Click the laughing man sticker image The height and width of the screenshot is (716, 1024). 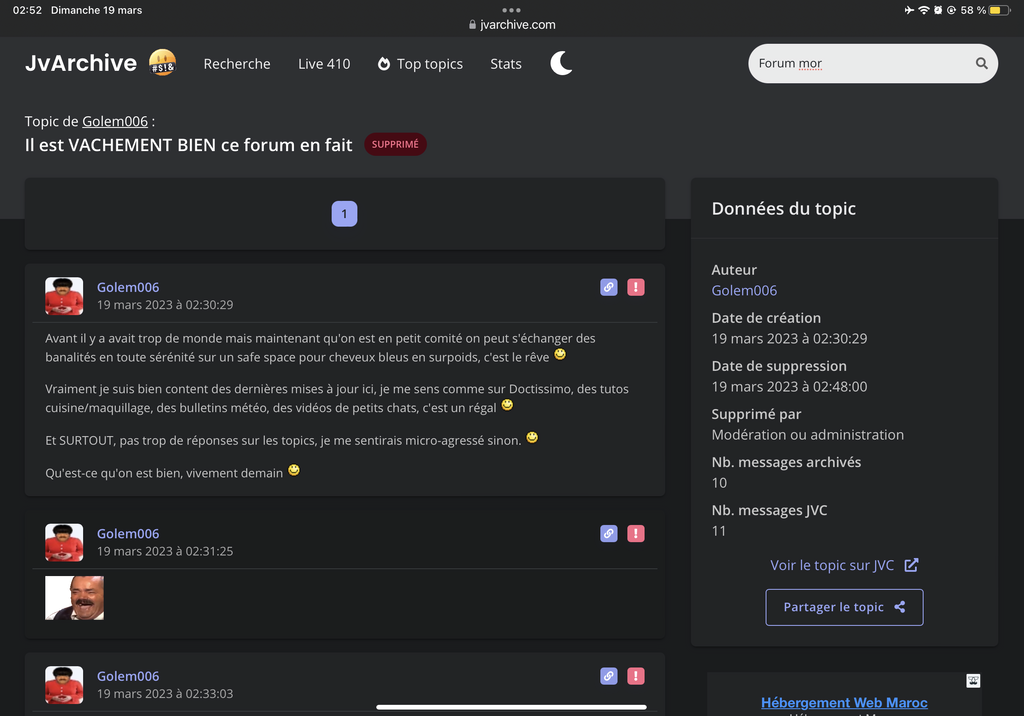pos(75,597)
